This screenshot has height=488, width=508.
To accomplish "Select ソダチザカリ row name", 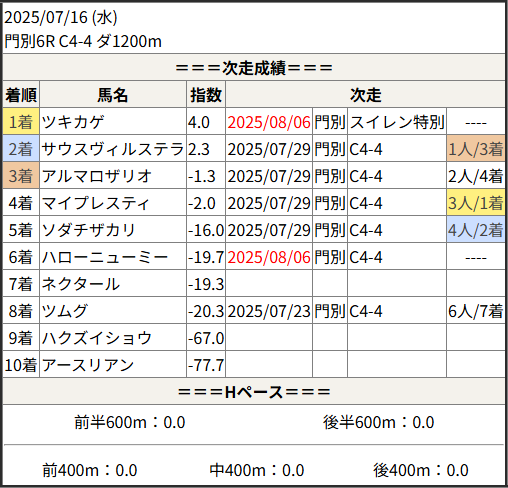I will point(89,230).
